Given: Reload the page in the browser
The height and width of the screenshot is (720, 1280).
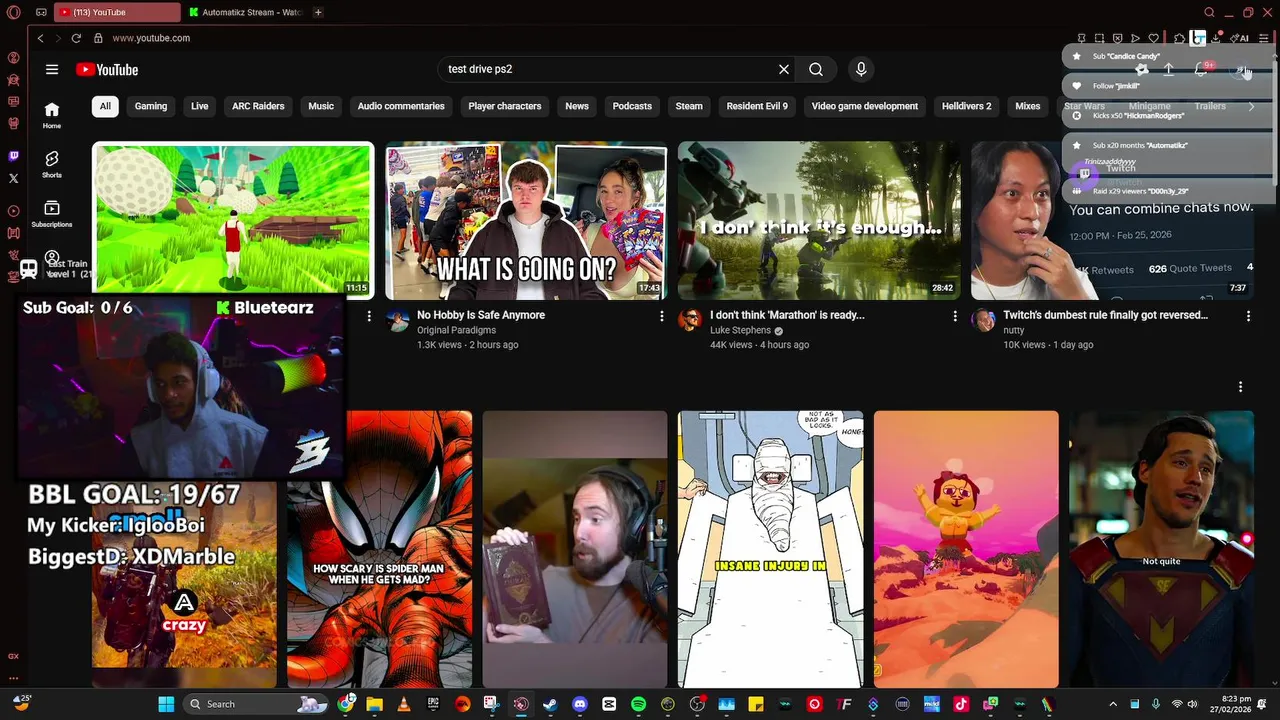Looking at the screenshot, I should 76,38.
